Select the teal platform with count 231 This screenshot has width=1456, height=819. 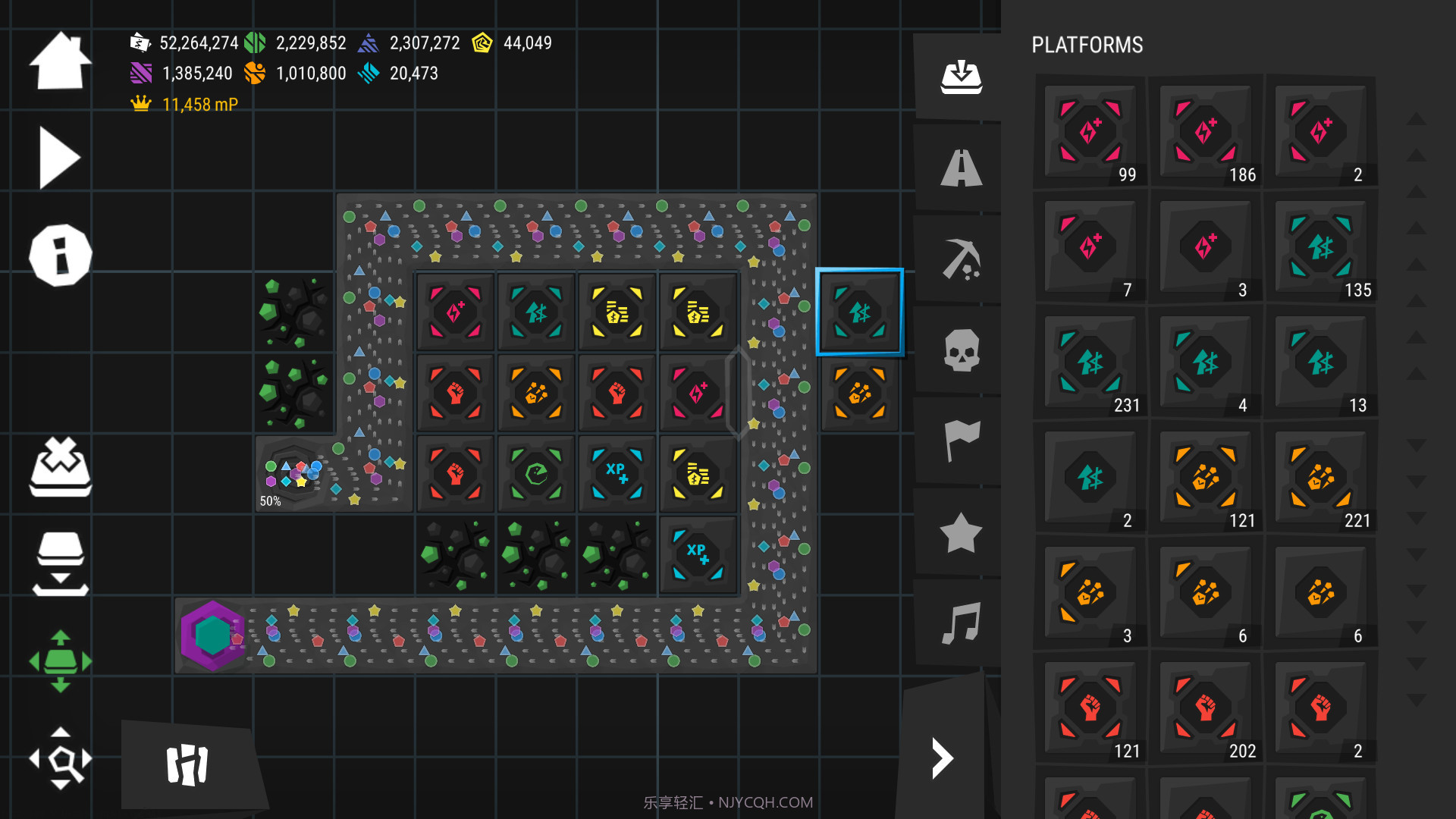[1090, 362]
